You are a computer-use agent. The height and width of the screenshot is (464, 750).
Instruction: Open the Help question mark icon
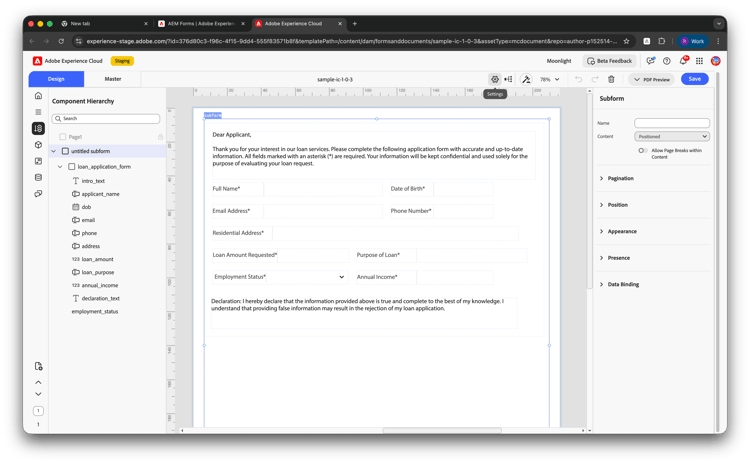[x=667, y=61]
